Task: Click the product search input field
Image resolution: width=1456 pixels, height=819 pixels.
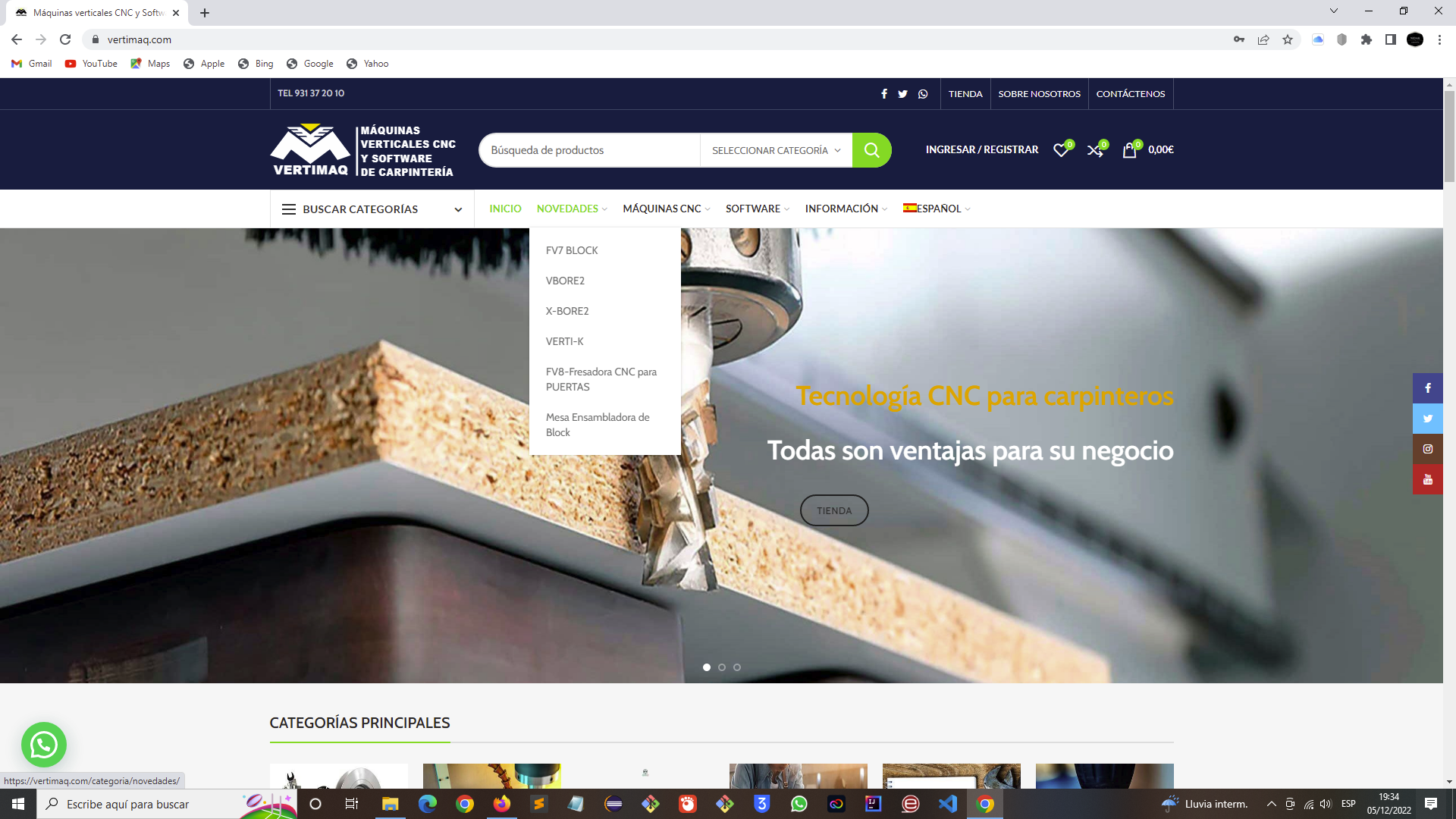Action: (589, 150)
